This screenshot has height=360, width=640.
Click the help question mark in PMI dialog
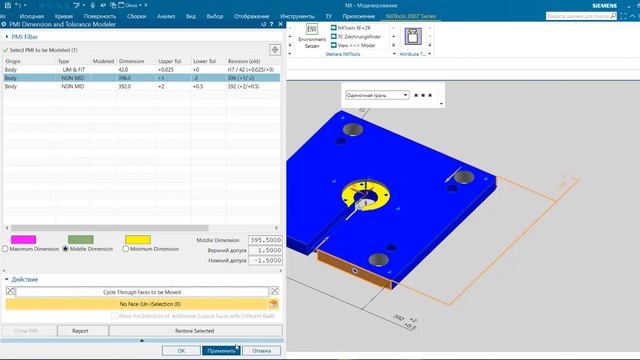click(x=272, y=24)
